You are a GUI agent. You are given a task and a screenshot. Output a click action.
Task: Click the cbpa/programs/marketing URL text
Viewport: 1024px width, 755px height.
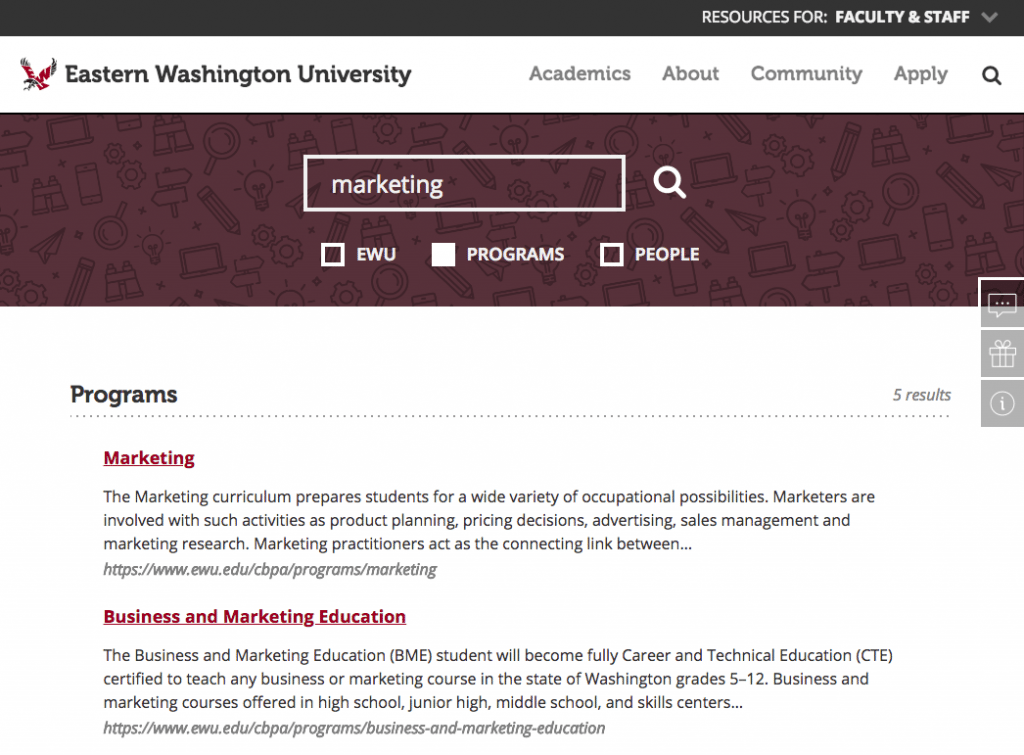click(x=270, y=570)
